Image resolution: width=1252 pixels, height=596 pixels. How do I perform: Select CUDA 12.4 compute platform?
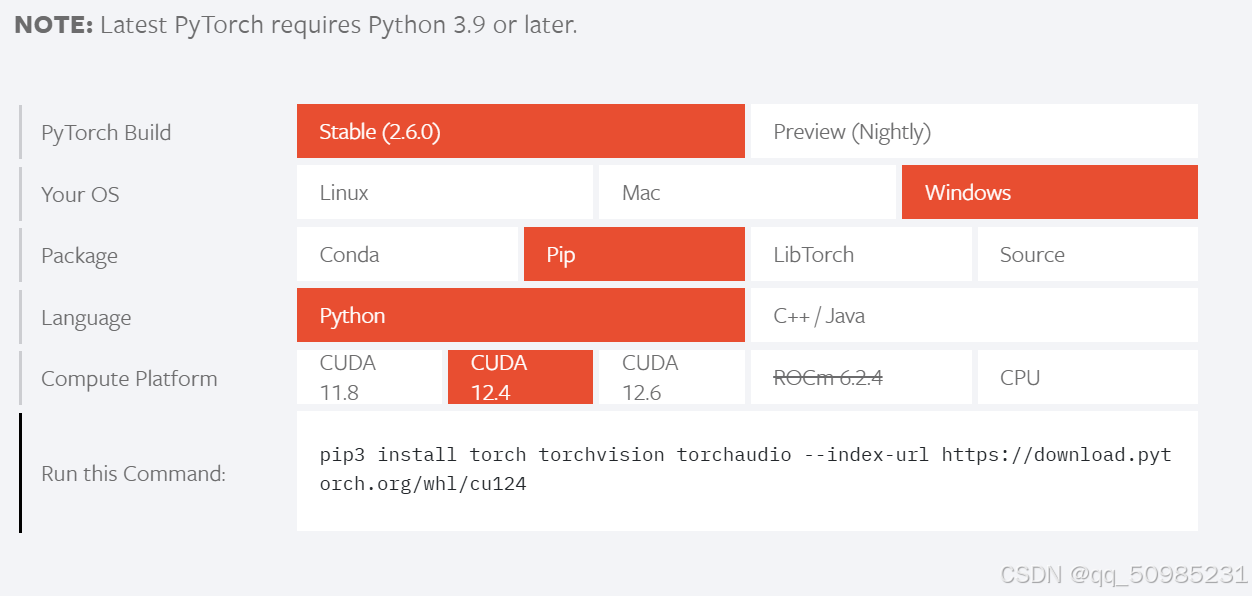[520, 377]
